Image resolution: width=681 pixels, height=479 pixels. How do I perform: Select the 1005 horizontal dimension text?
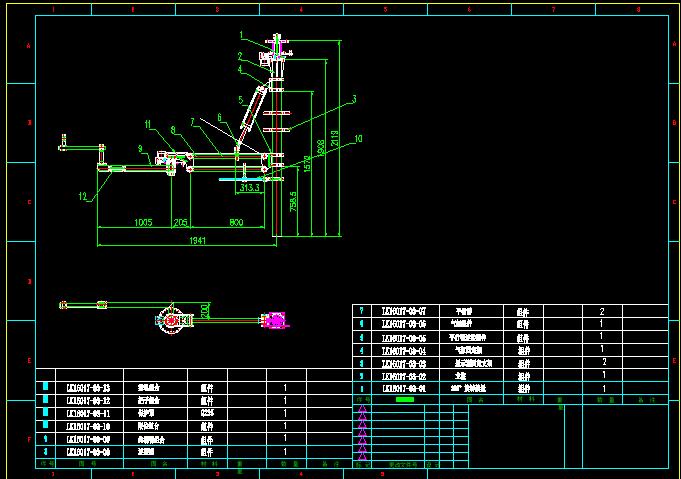point(143,222)
